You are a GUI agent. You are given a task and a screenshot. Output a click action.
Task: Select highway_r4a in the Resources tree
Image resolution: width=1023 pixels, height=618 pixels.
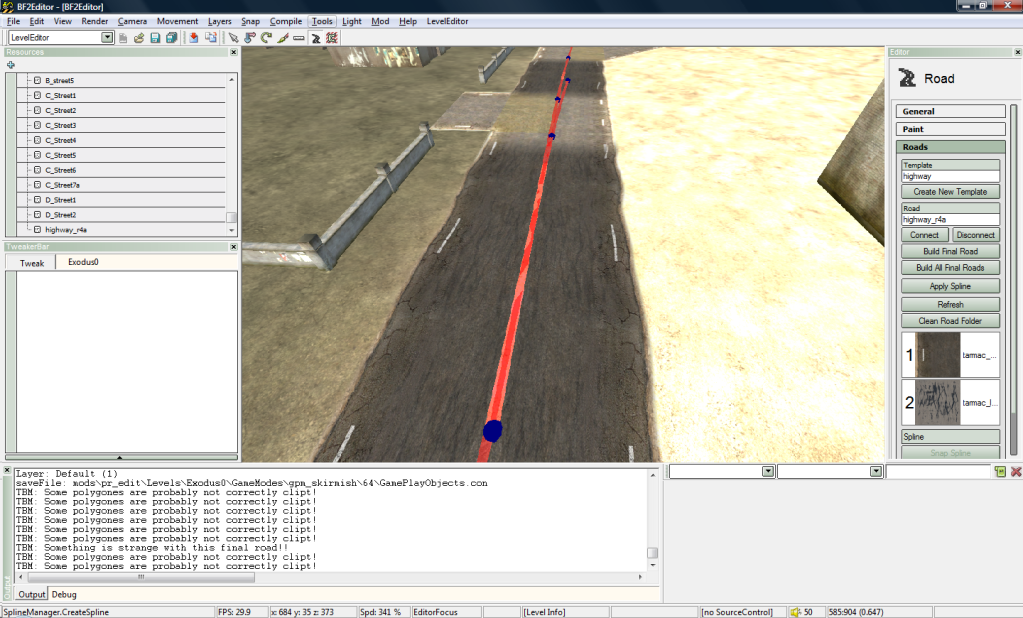66,230
